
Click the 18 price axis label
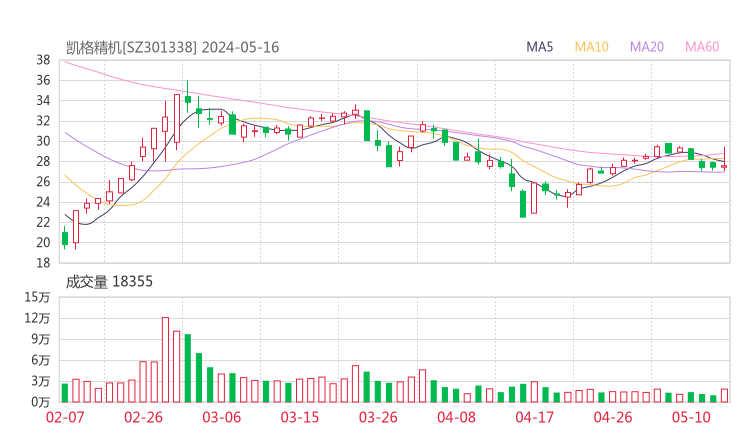(43, 263)
